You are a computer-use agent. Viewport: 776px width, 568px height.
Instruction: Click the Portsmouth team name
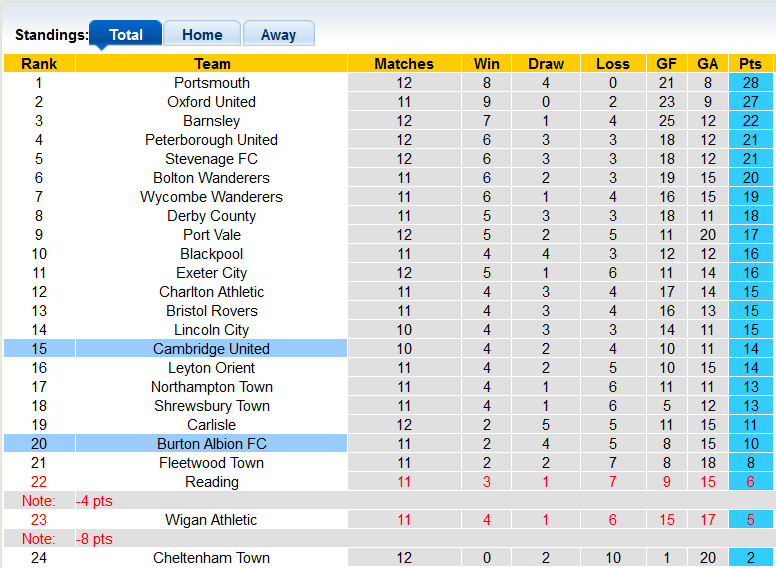pyautogui.click(x=212, y=83)
